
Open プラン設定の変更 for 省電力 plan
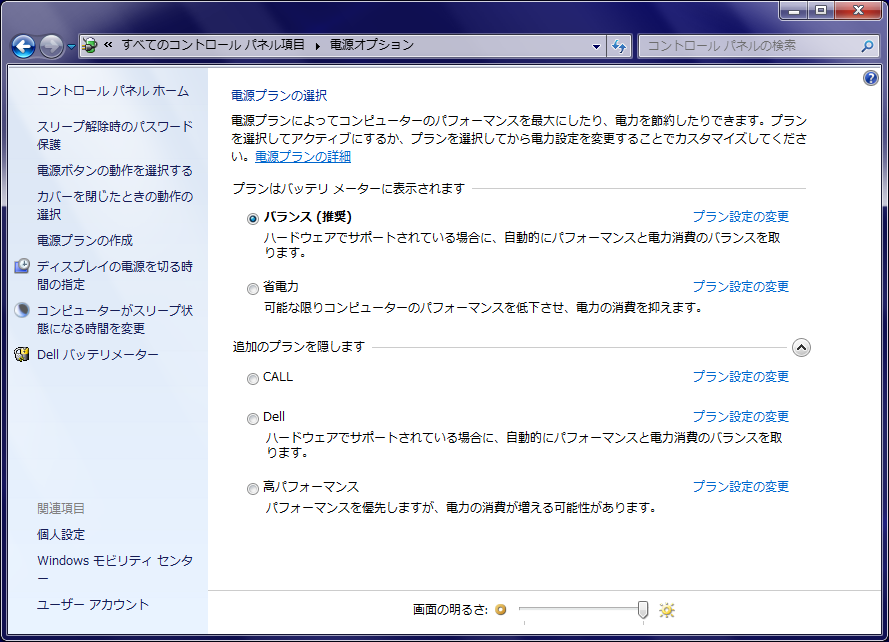pyautogui.click(x=740, y=286)
